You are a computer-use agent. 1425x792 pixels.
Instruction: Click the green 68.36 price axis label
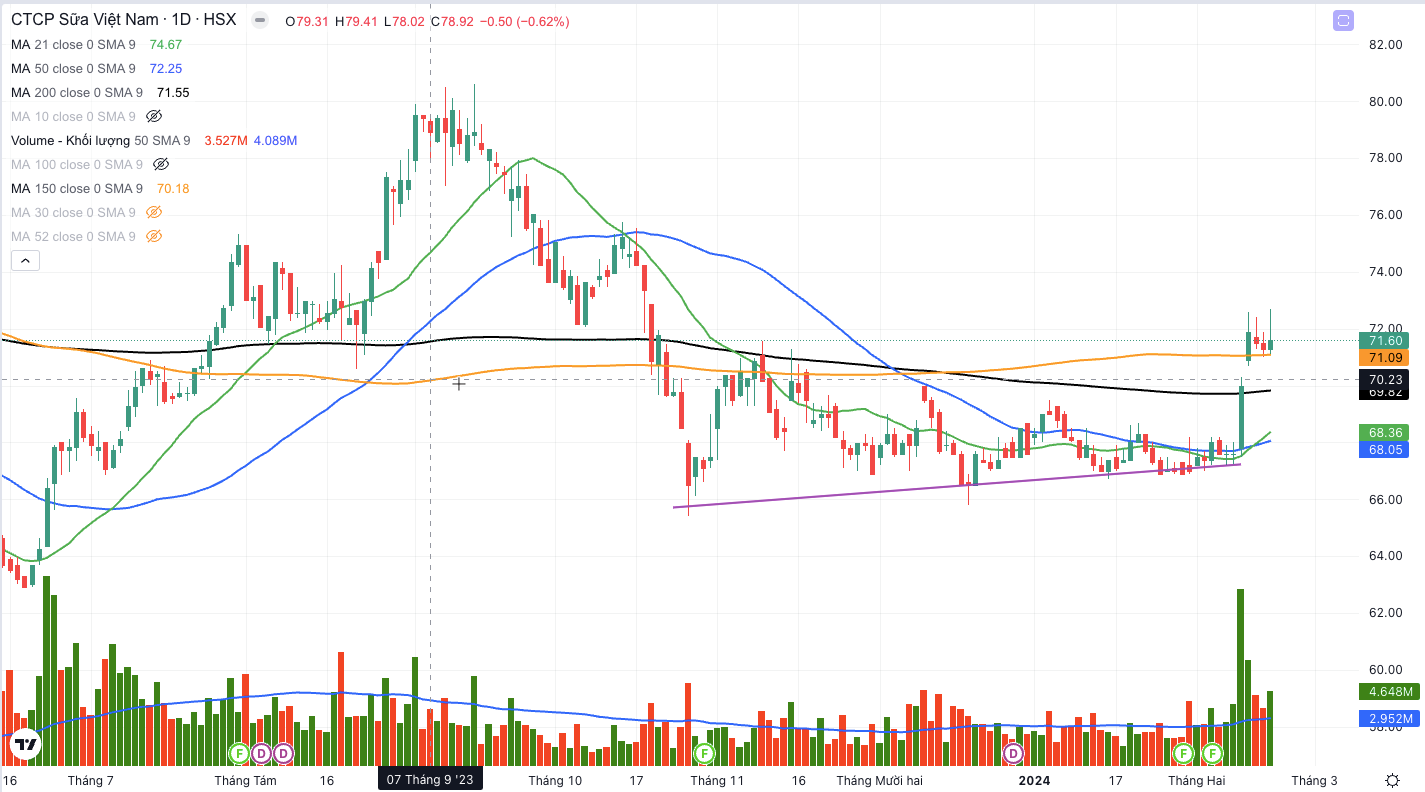[1385, 432]
